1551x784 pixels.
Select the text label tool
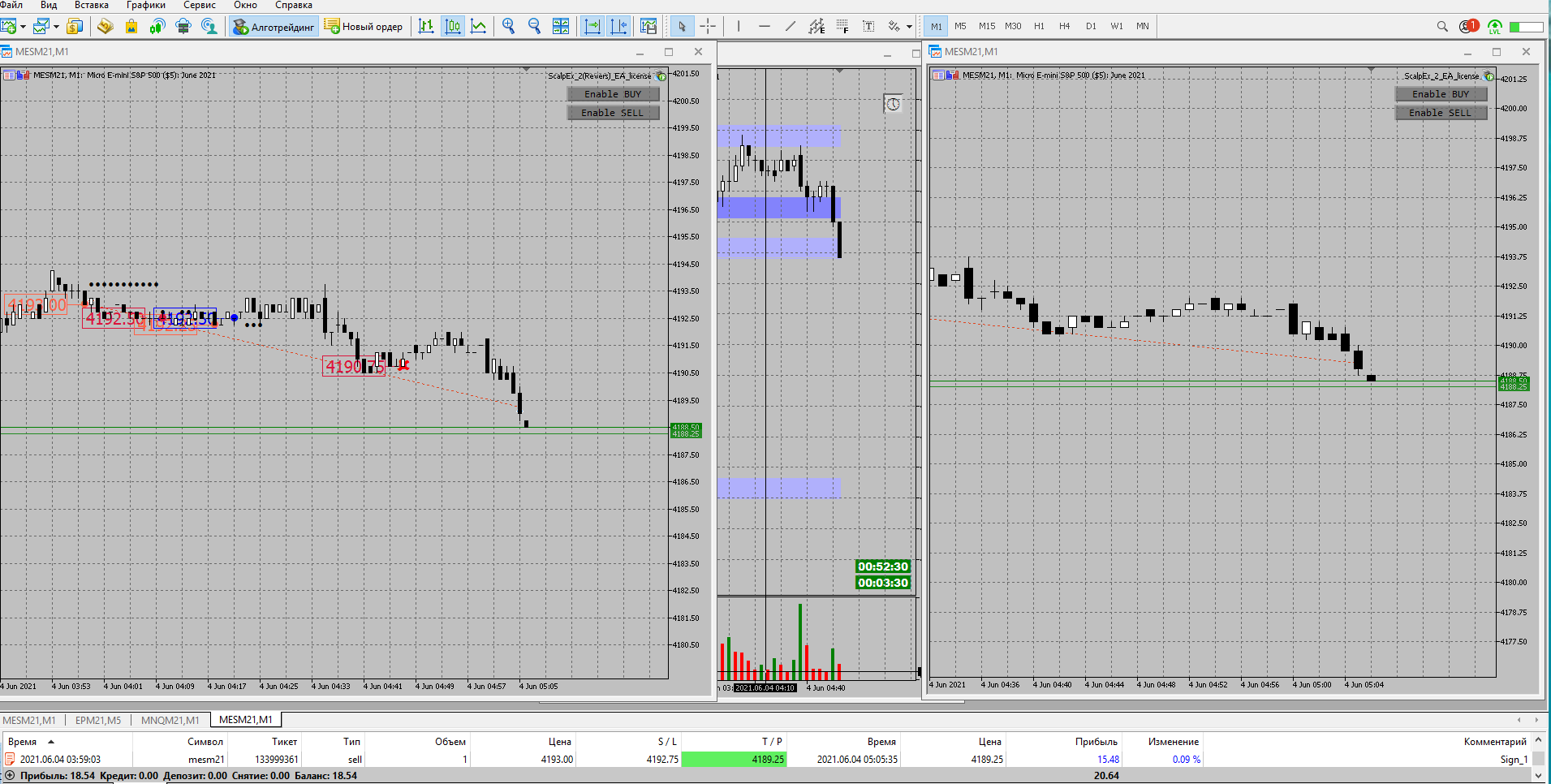point(868,27)
